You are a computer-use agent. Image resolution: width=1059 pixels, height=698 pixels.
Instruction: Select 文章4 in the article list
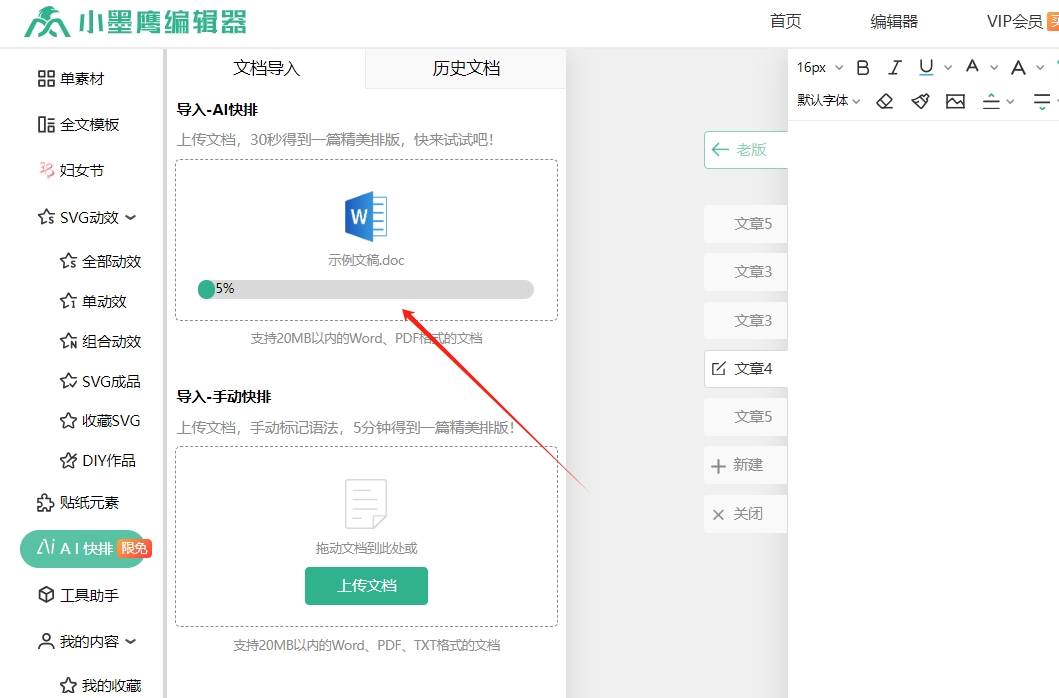pyautogui.click(x=747, y=369)
